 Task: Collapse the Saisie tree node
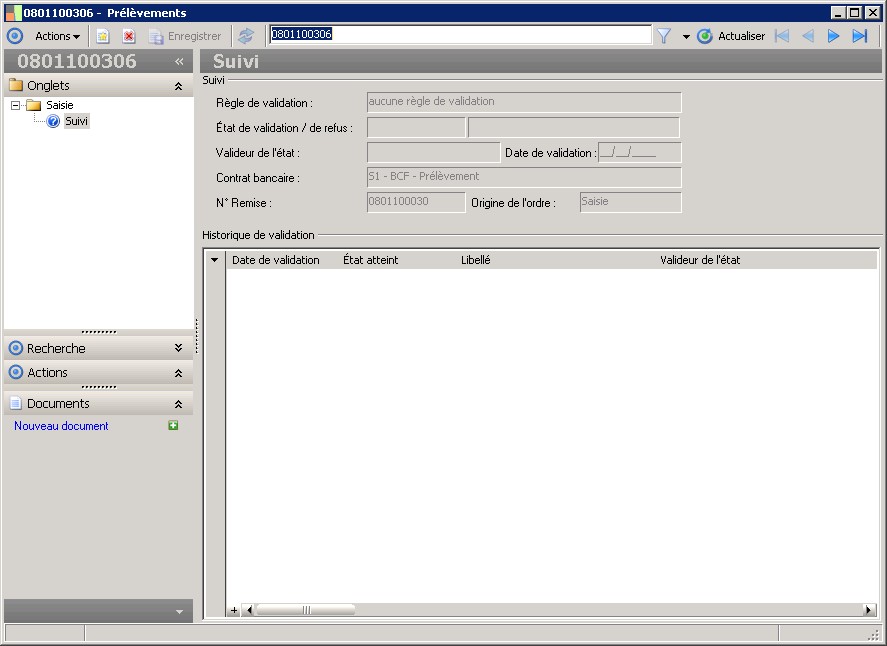15,105
